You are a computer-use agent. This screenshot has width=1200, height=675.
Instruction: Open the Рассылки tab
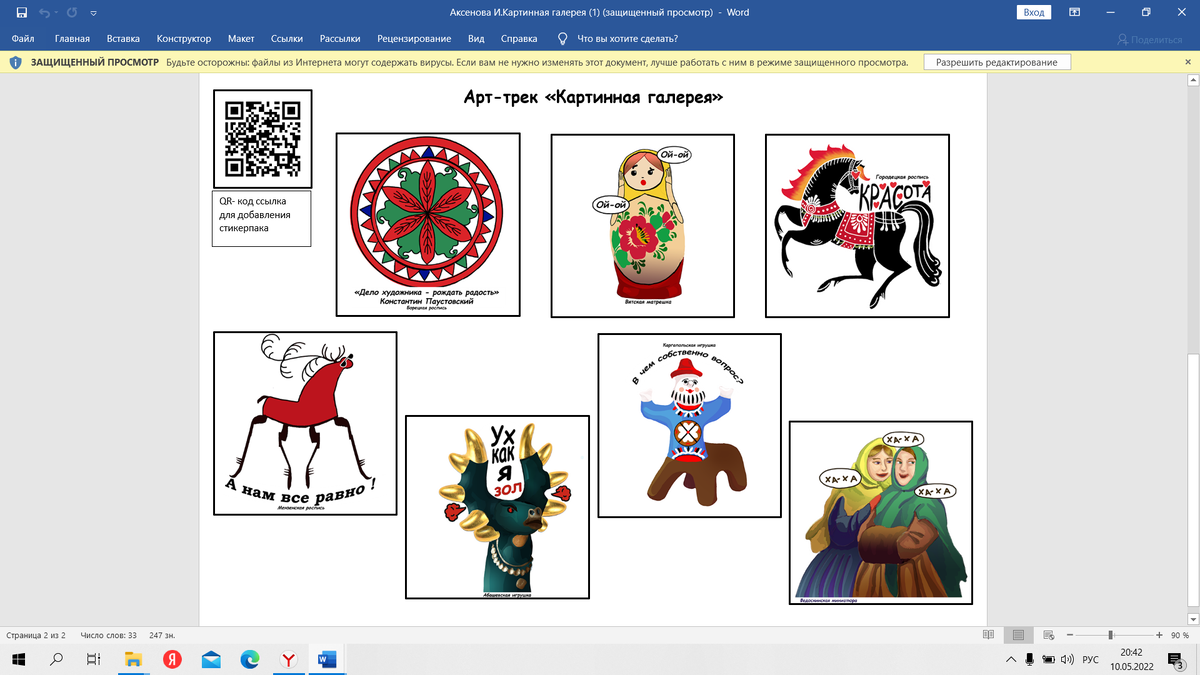(x=340, y=39)
